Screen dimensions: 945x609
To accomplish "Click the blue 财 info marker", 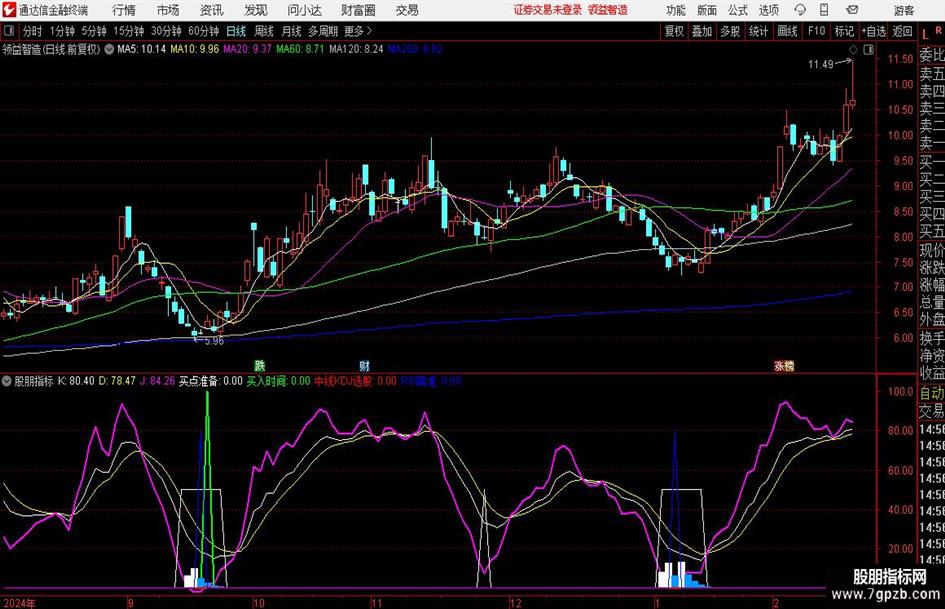I will (x=365, y=366).
